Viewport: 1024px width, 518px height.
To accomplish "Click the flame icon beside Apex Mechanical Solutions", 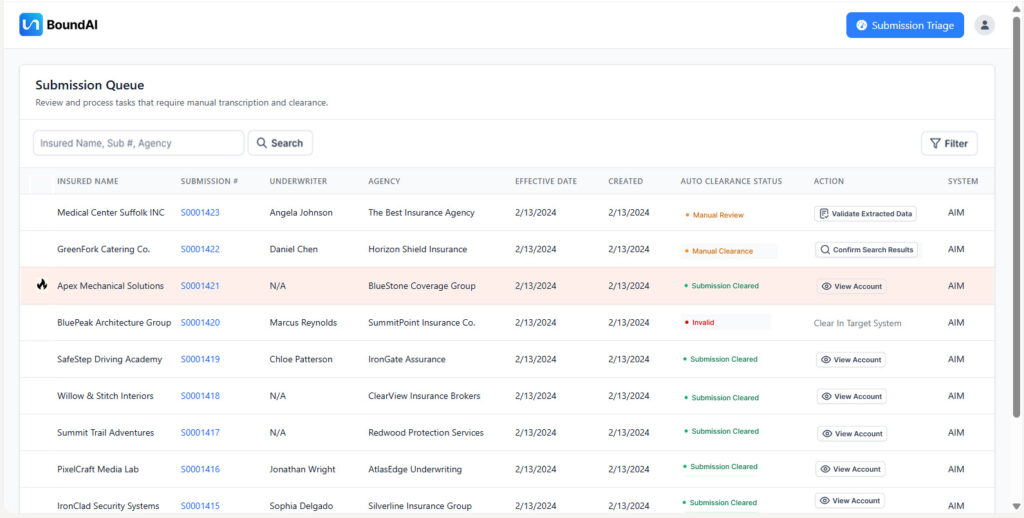I will tap(42, 286).
